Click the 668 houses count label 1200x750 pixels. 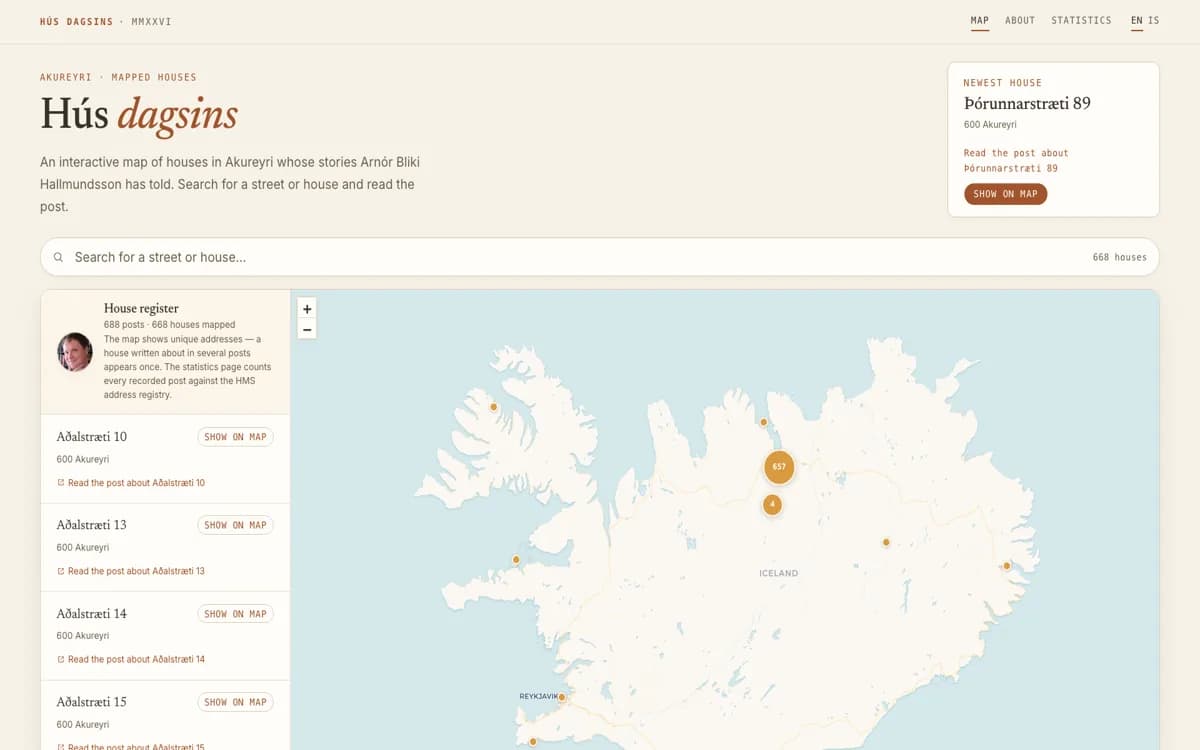(x=1120, y=257)
